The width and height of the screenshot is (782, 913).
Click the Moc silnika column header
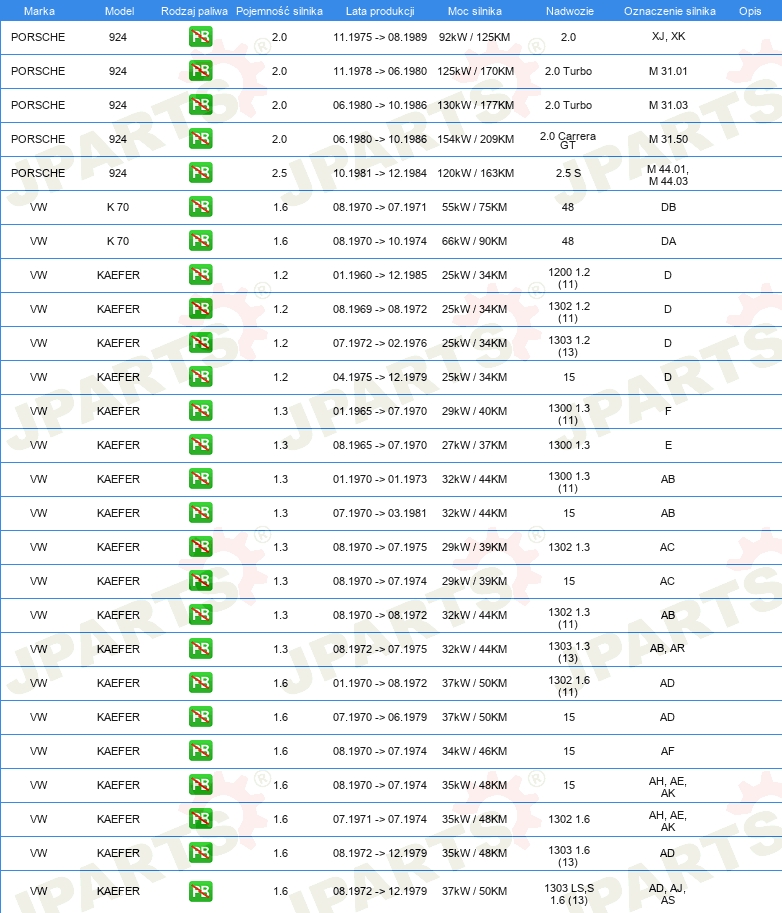tap(475, 11)
